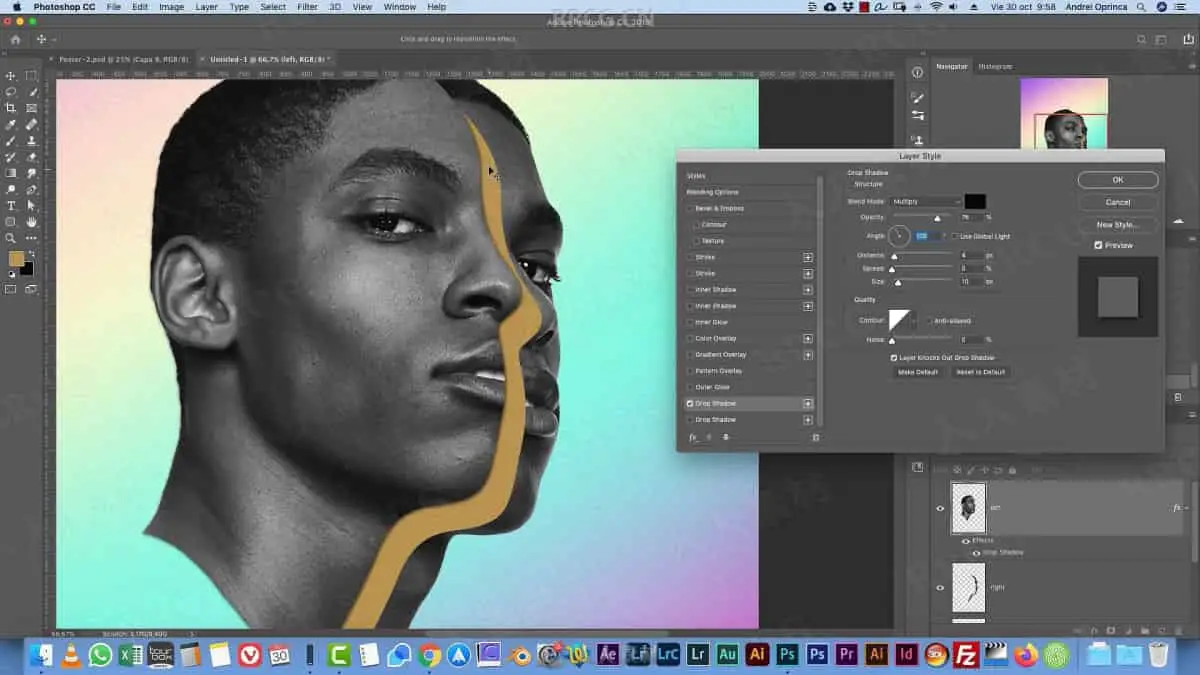Click Cancel in Layer Style dialog
This screenshot has width=1200, height=675.
coord(1118,202)
